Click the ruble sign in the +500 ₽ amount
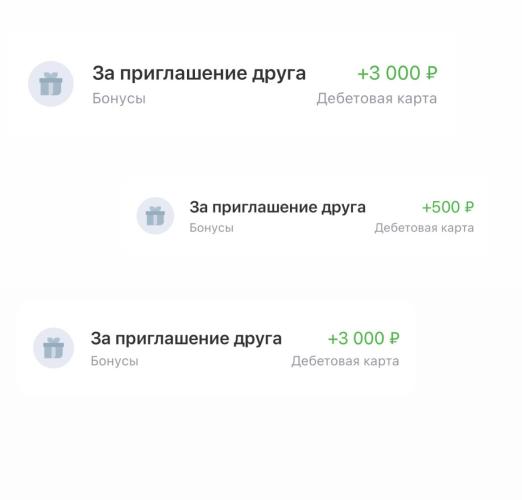522x500 pixels. tap(469, 207)
